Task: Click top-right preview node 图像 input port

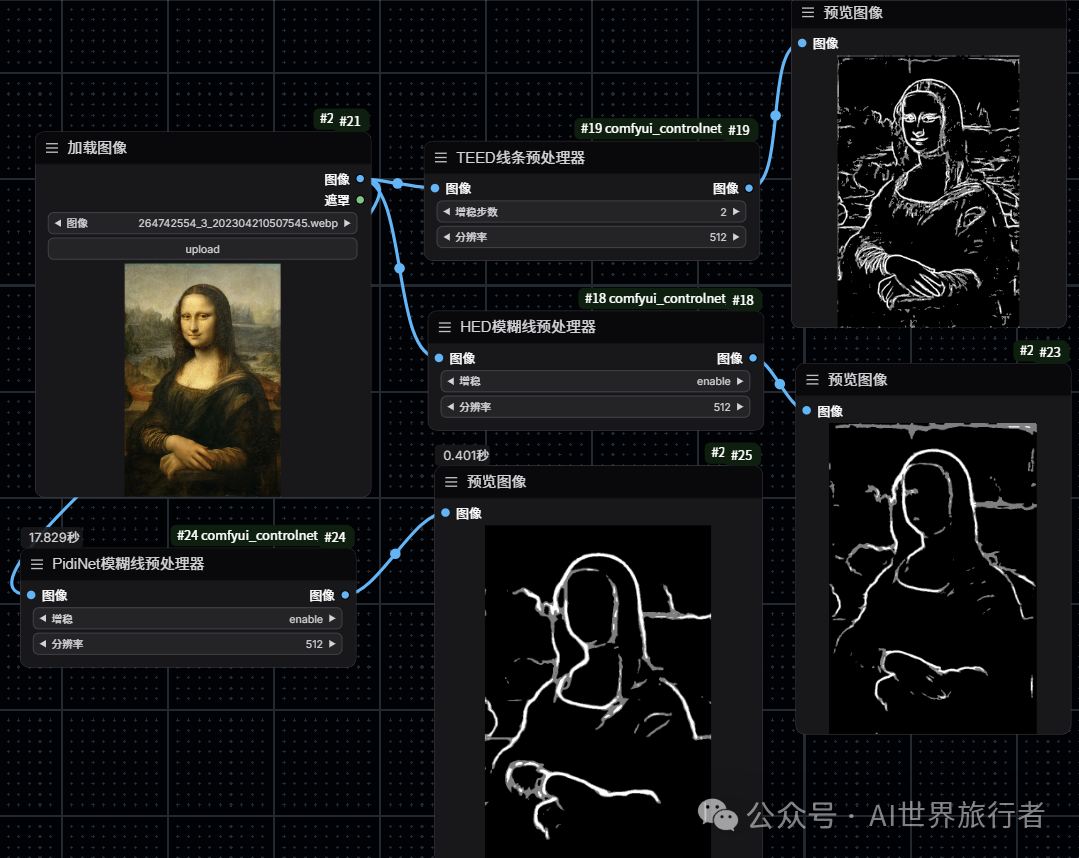Action: tap(802, 43)
